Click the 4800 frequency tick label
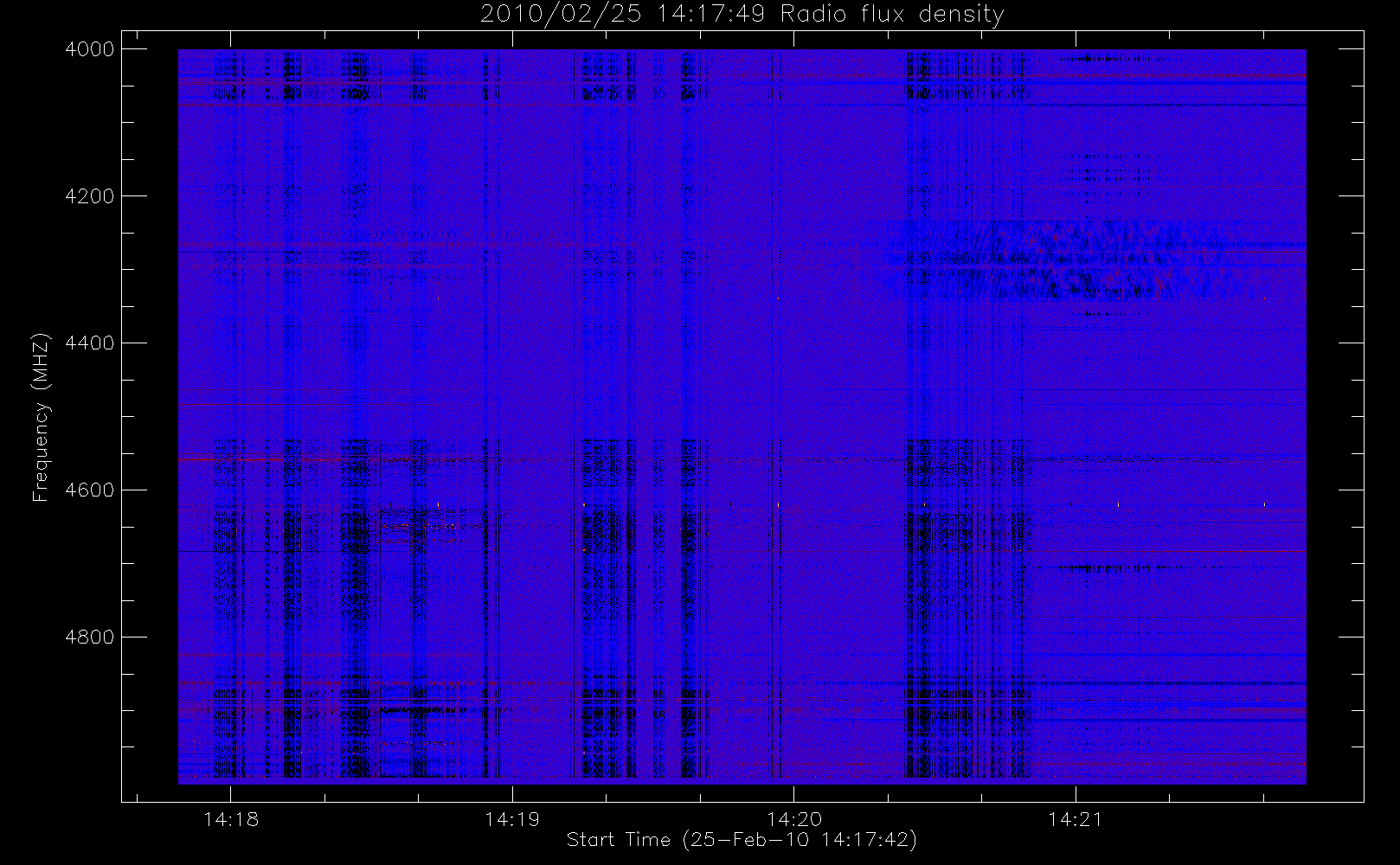Image resolution: width=1400 pixels, height=865 pixels. click(x=90, y=638)
